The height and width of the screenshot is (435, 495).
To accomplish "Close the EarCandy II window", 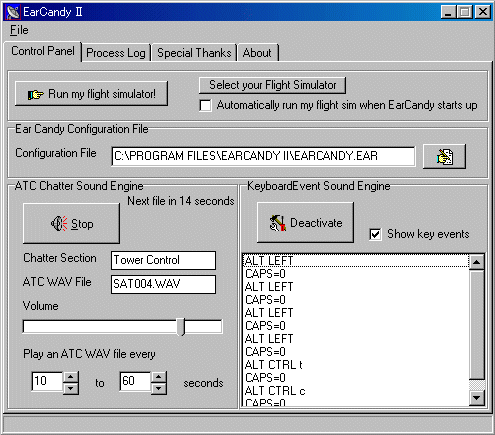I will (x=483, y=12).
